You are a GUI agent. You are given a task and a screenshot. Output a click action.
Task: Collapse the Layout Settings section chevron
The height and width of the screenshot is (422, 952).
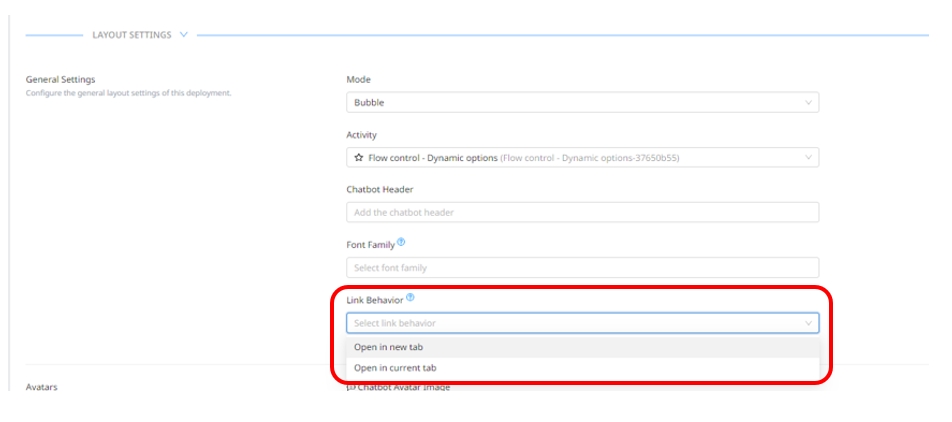pyautogui.click(x=183, y=35)
